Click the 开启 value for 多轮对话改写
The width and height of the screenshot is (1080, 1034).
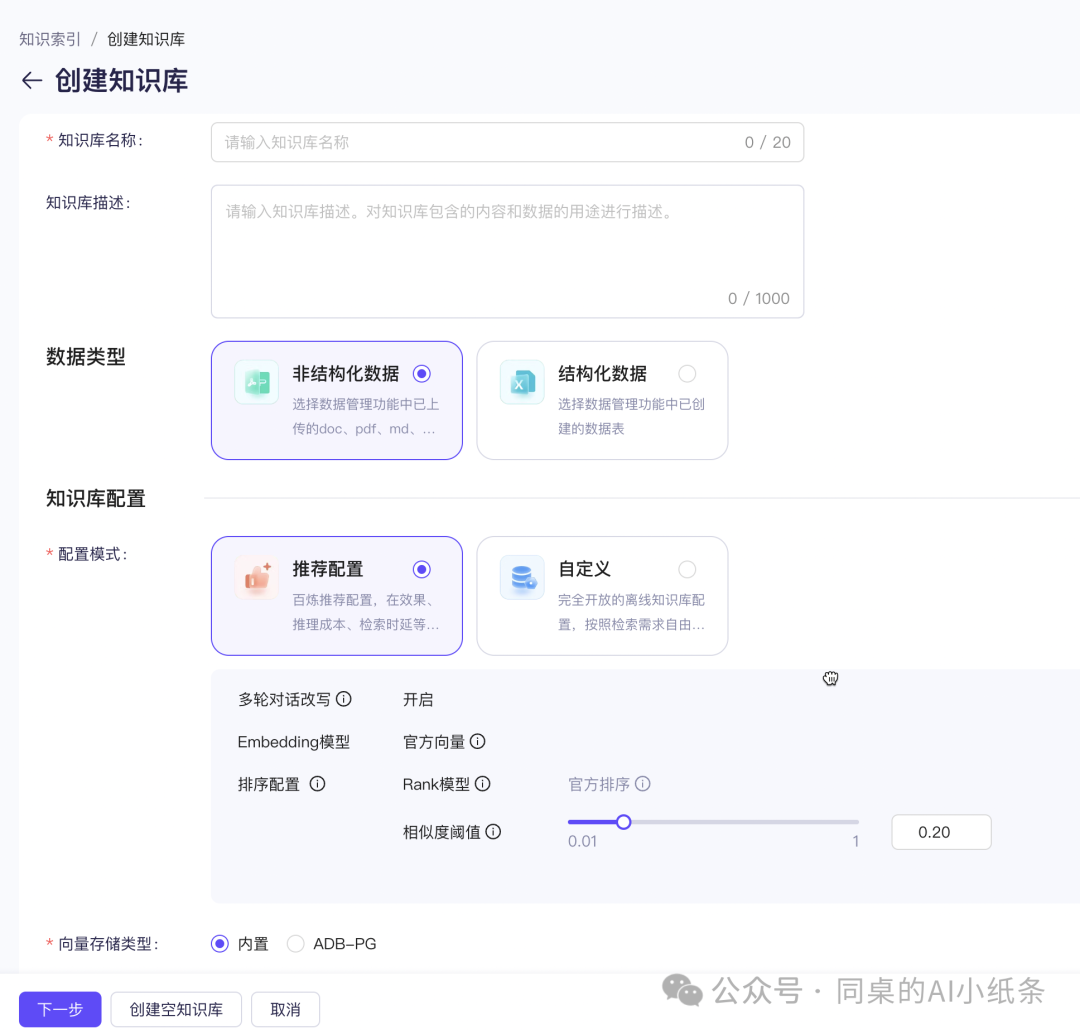[418, 700]
